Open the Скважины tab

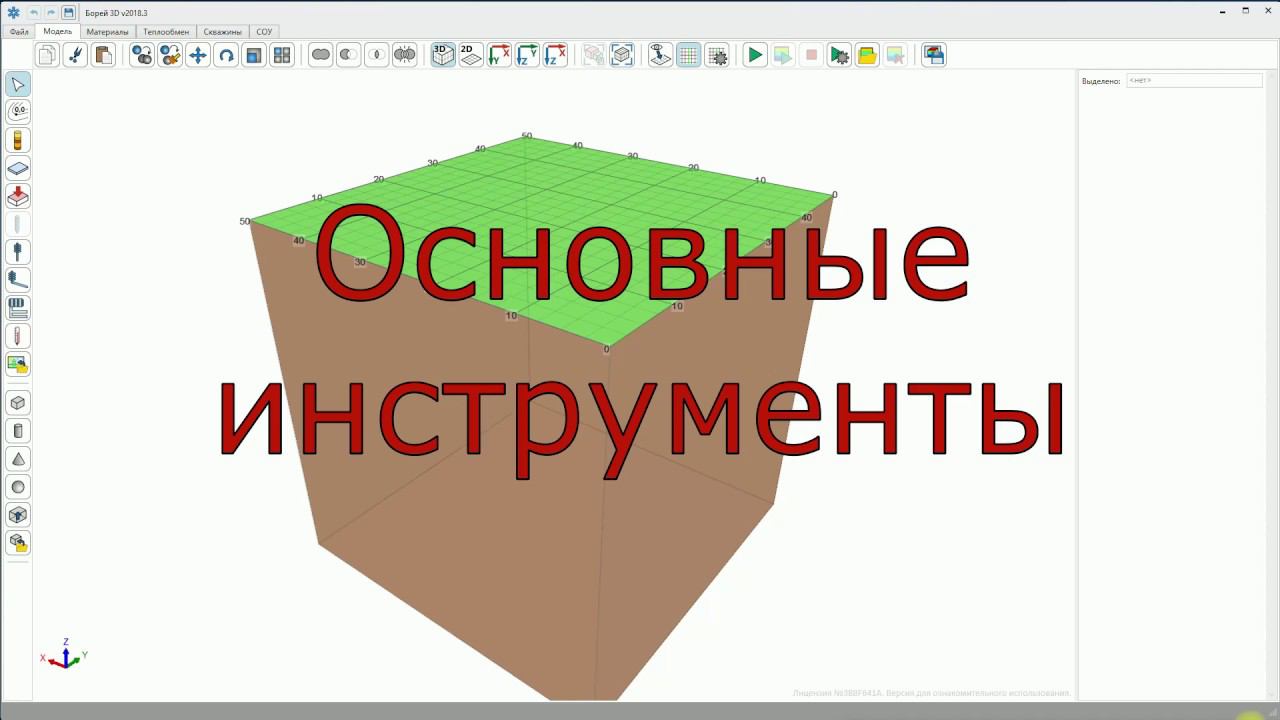[x=223, y=32]
